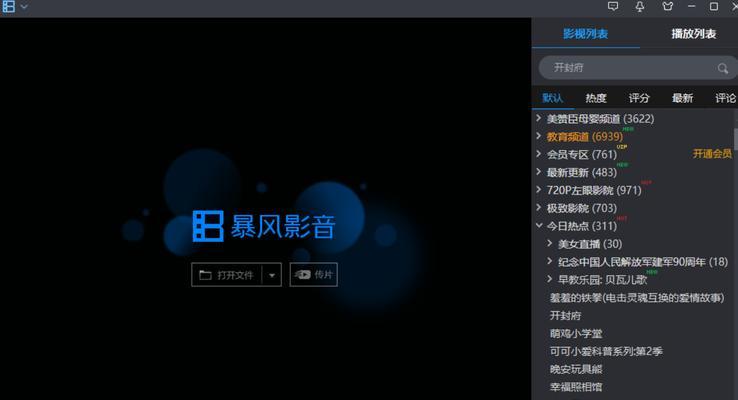Expand the 最新更新 (483) category

point(539,172)
